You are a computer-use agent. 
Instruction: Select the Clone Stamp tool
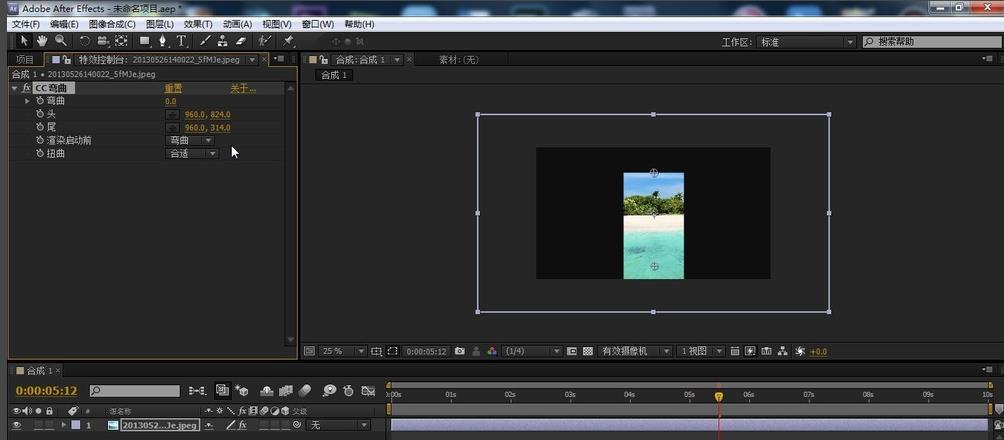pyautogui.click(x=222, y=41)
